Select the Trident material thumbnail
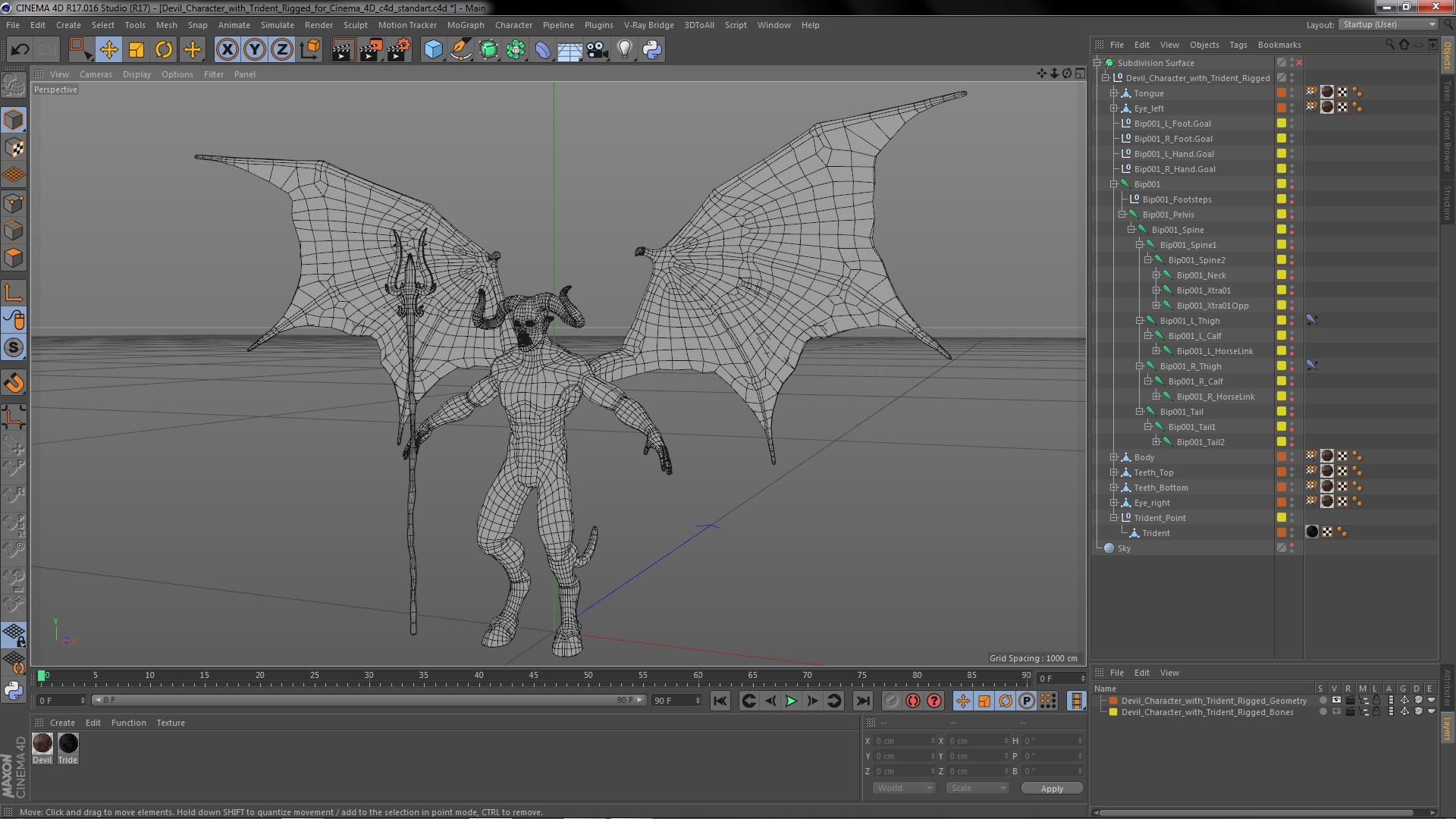Viewport: 1456px width, 819px height. pos(68,743)
